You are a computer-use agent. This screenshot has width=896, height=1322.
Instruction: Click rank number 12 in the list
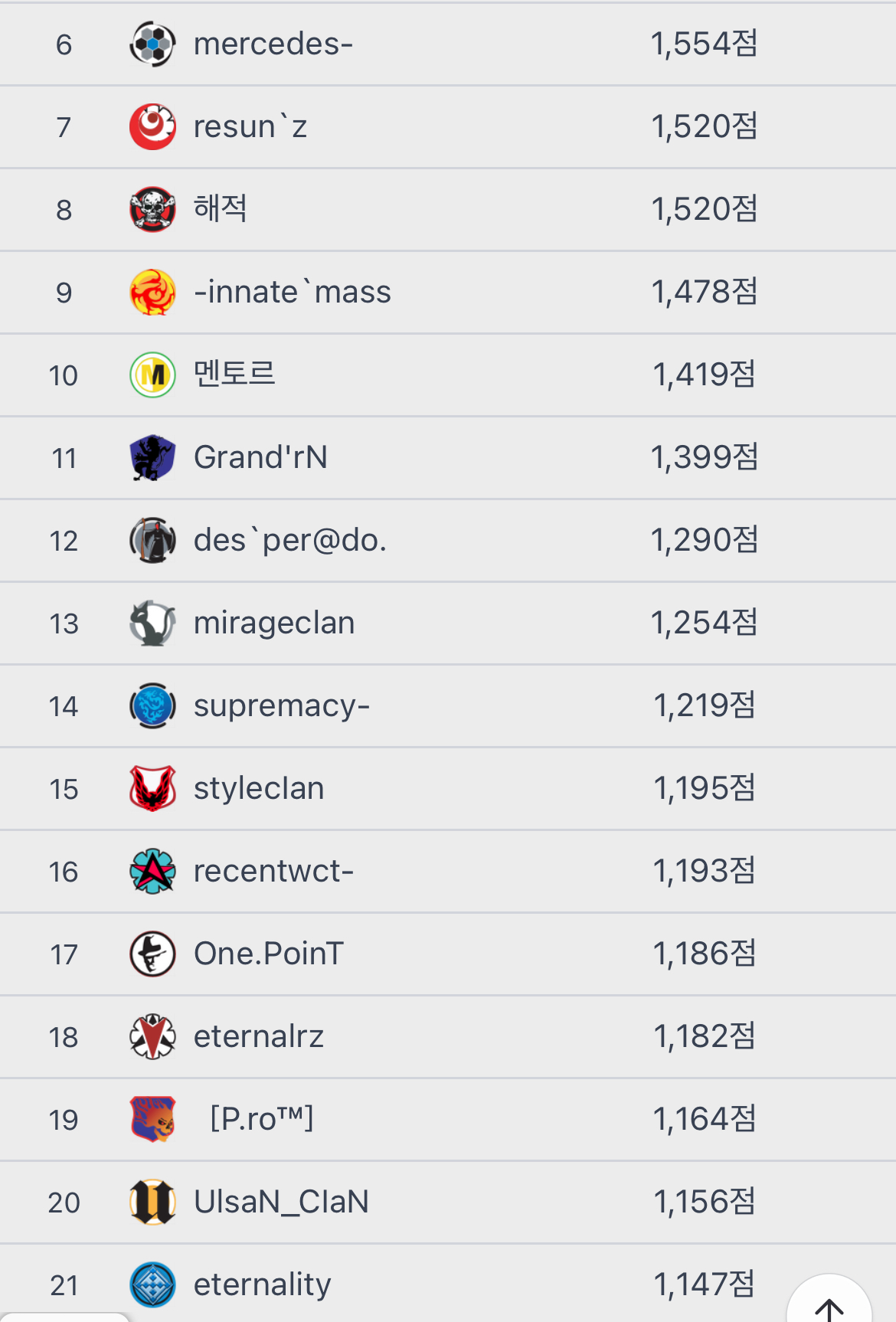(x=64, y=541)
